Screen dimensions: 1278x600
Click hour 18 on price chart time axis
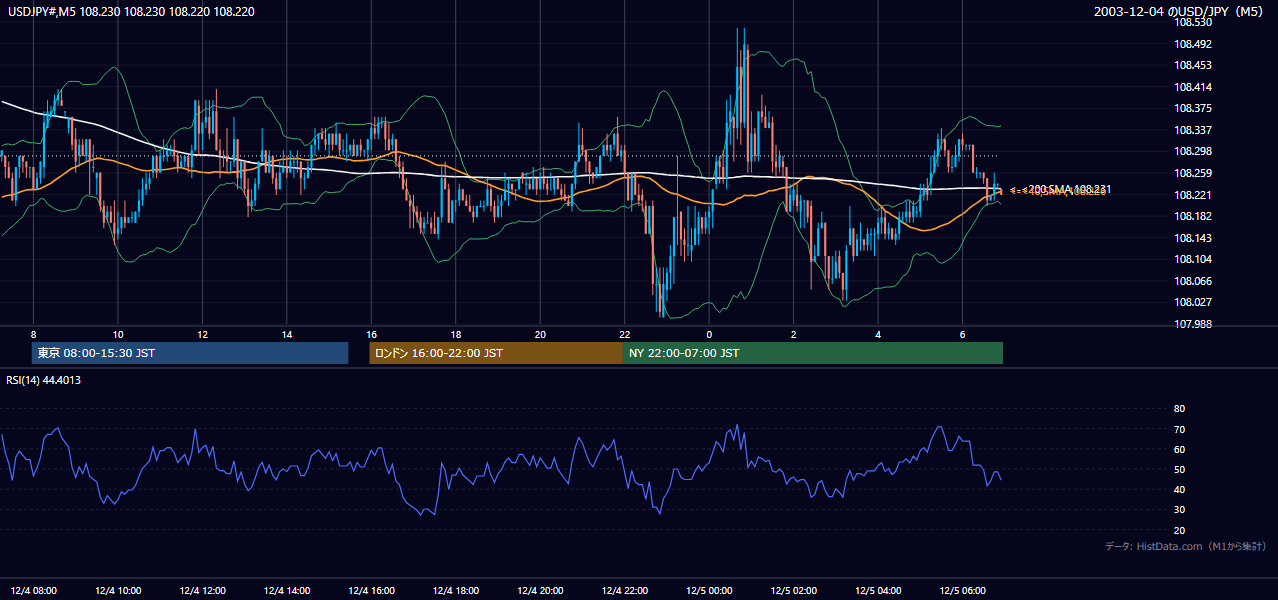pyautogui.click(x=456, y=334)
